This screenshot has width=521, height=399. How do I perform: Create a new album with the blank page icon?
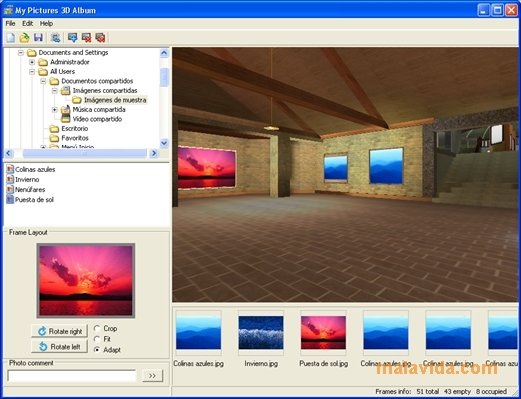tap(11, 38)
